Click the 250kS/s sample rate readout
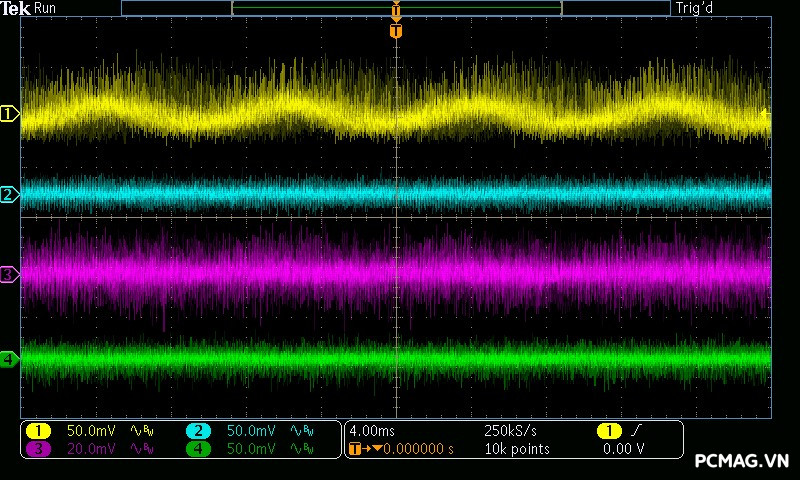Screen dimensions: 800x480 [x=510, y=430]
